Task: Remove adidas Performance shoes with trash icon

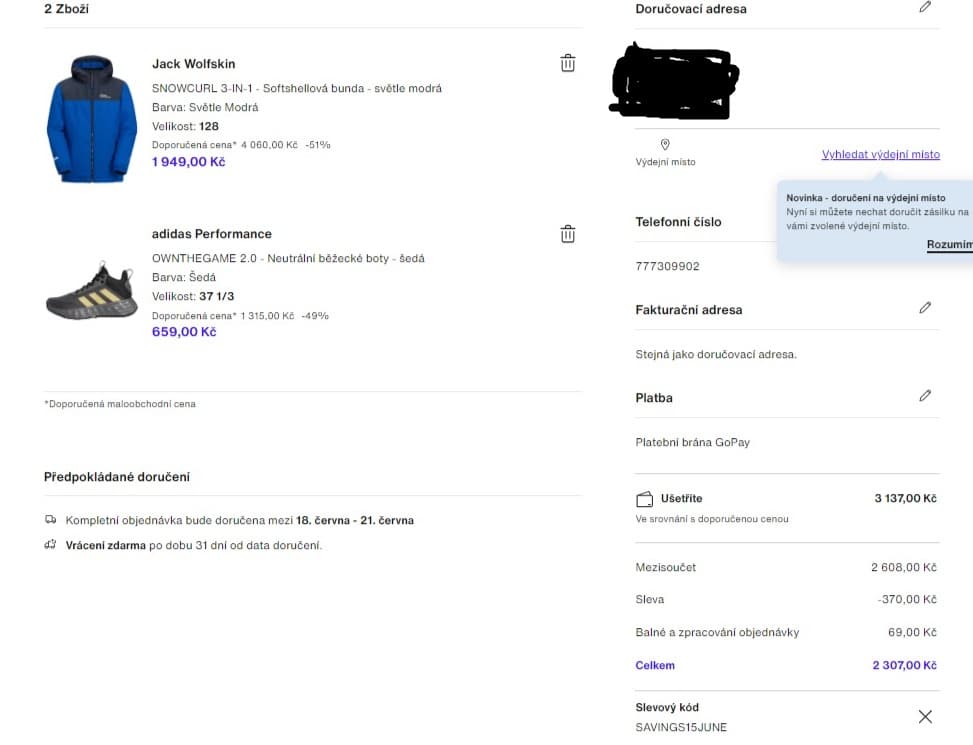Action: point(567,234)
